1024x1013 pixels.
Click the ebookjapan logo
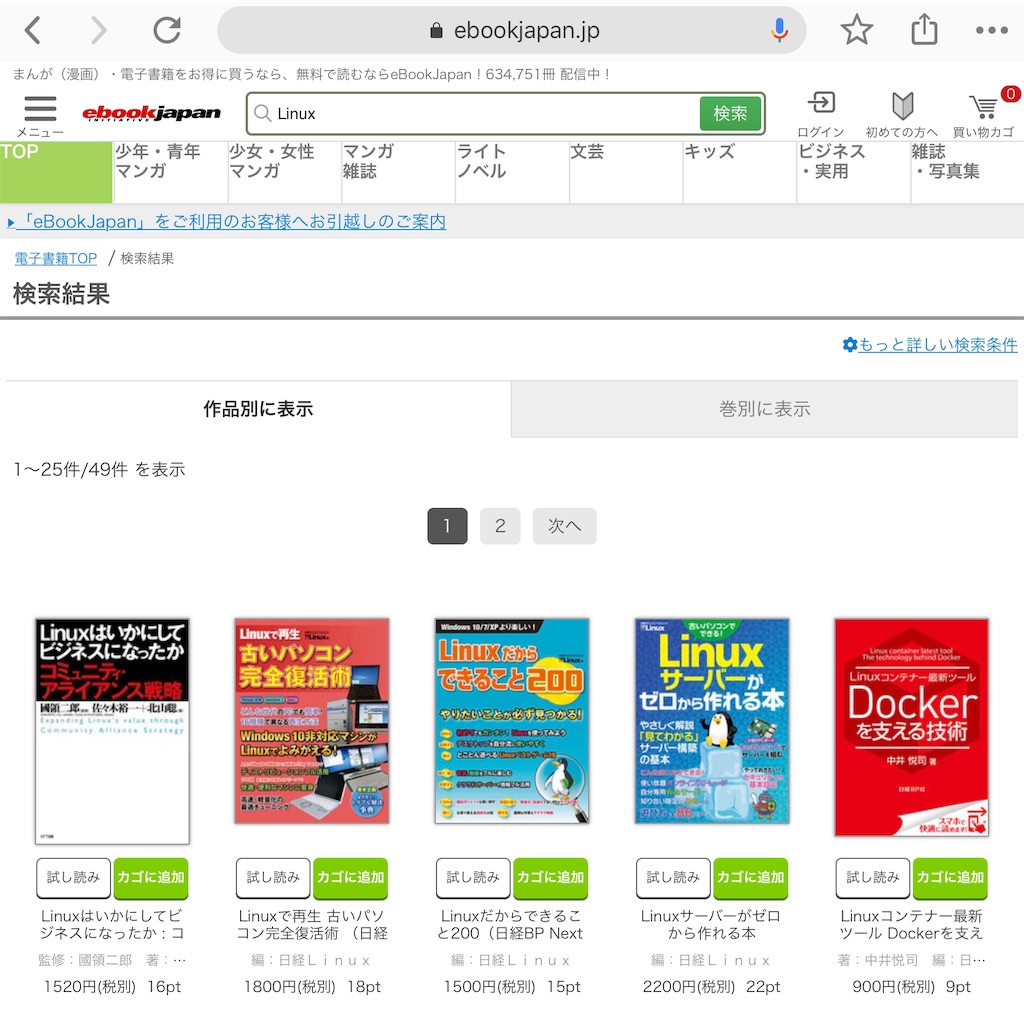[x=152, y=114]
